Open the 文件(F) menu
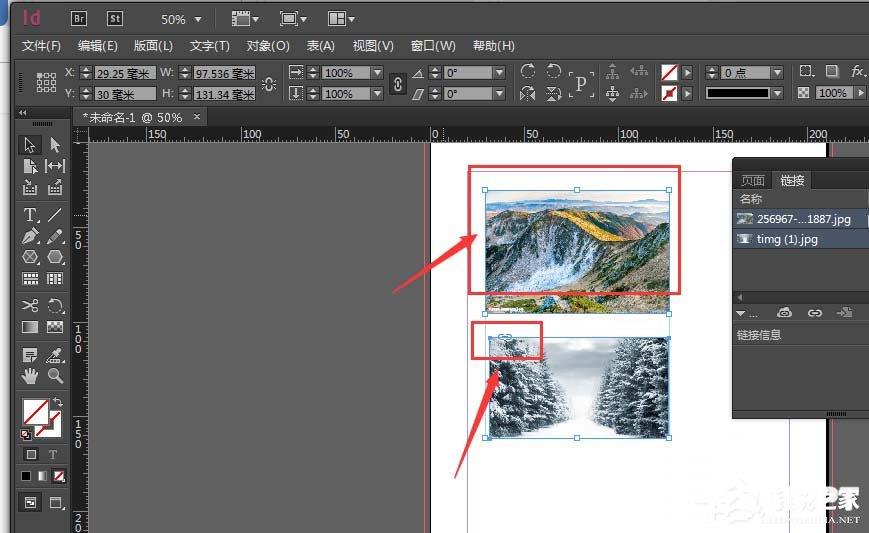Image resolution: width=869 pixels, height=533 pixels. [x=41, y=46]
